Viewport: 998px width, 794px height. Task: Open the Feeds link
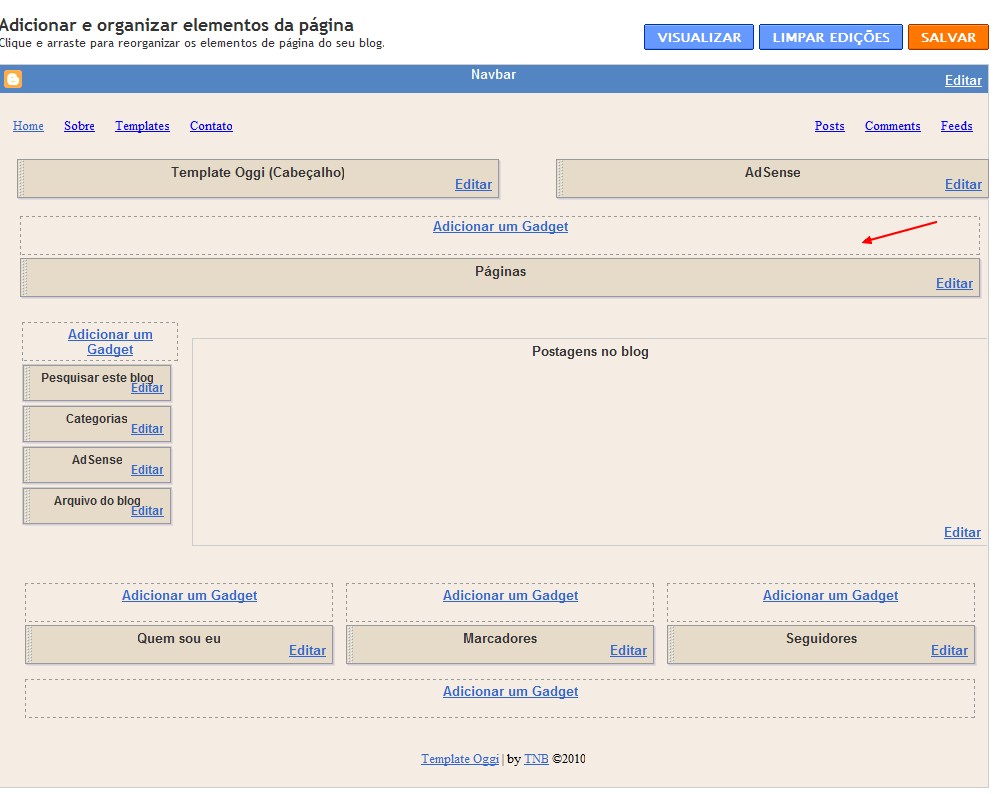point(956,126)
